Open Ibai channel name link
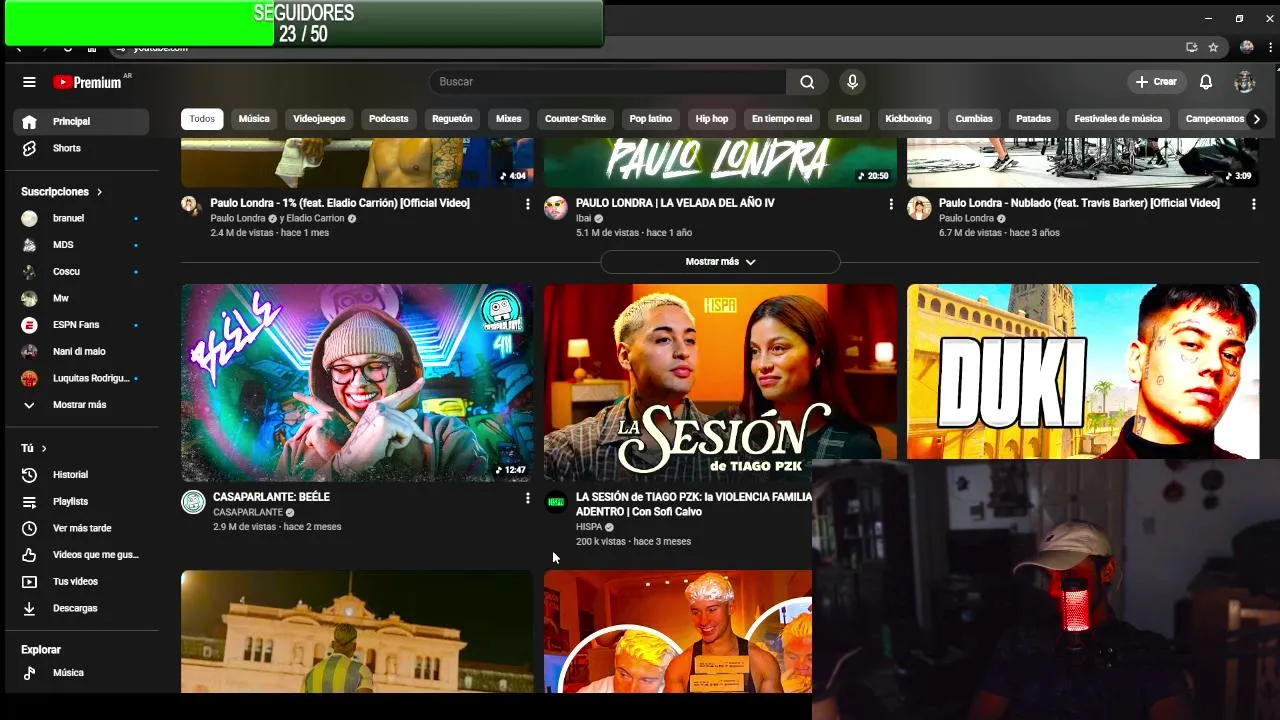The height and width of the screenshot is (720, 1280). [x=584, y=218]
